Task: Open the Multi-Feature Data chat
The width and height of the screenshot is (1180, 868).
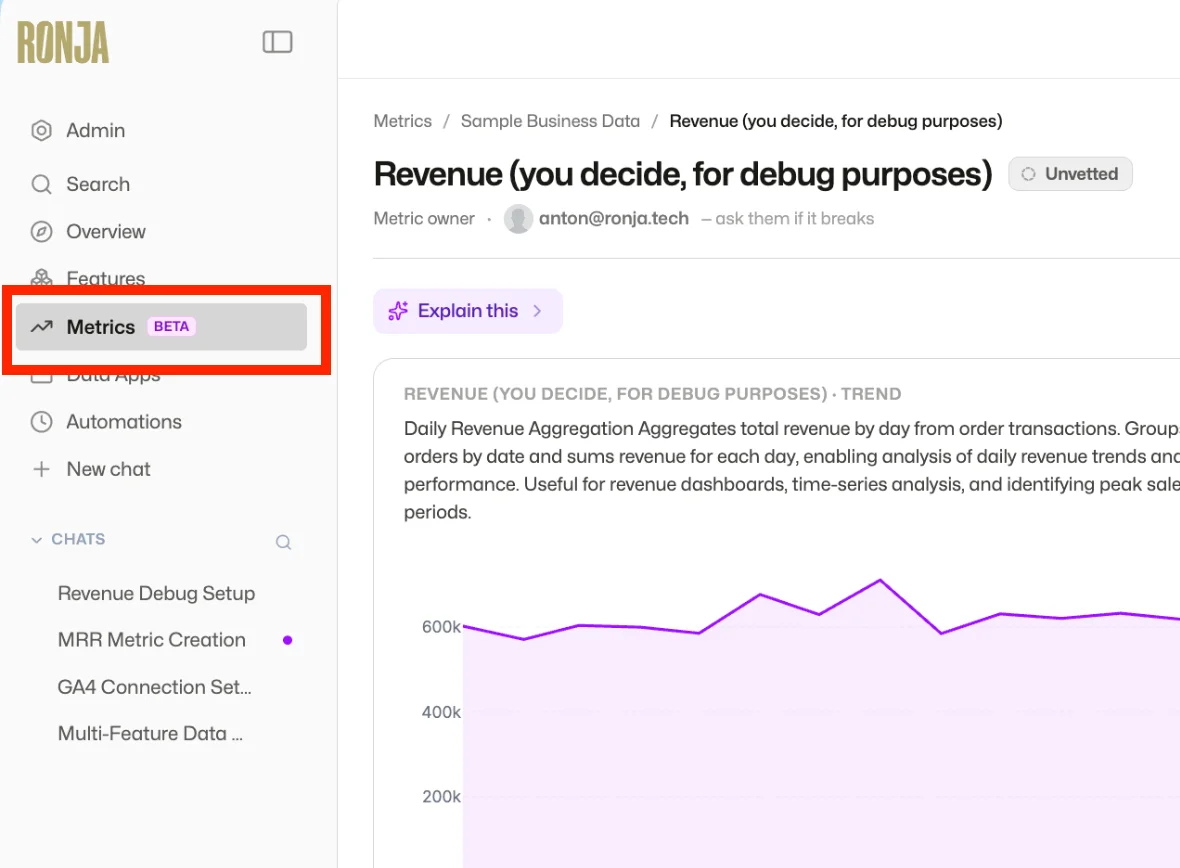Action: 151,733
